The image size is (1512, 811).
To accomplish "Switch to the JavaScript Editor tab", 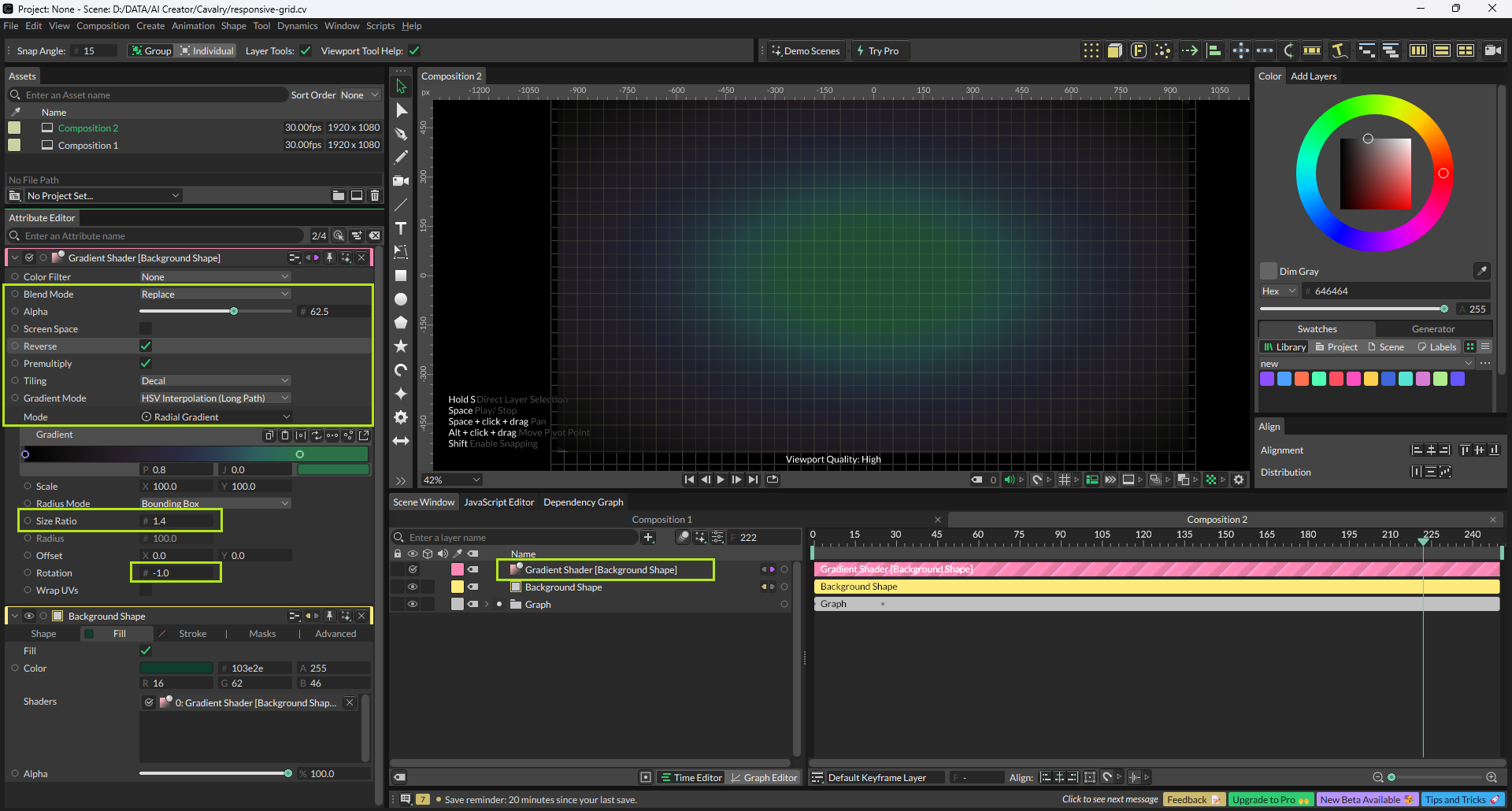I will pyautogui.click(x=498, y=502).
